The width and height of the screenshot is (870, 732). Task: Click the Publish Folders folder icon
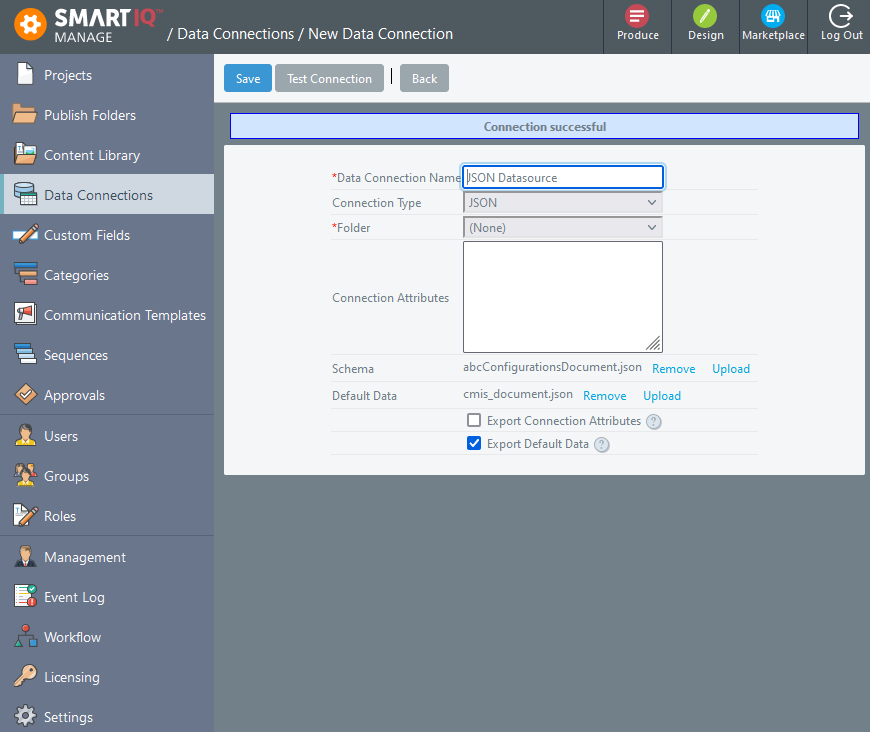[x=25, y=114]
